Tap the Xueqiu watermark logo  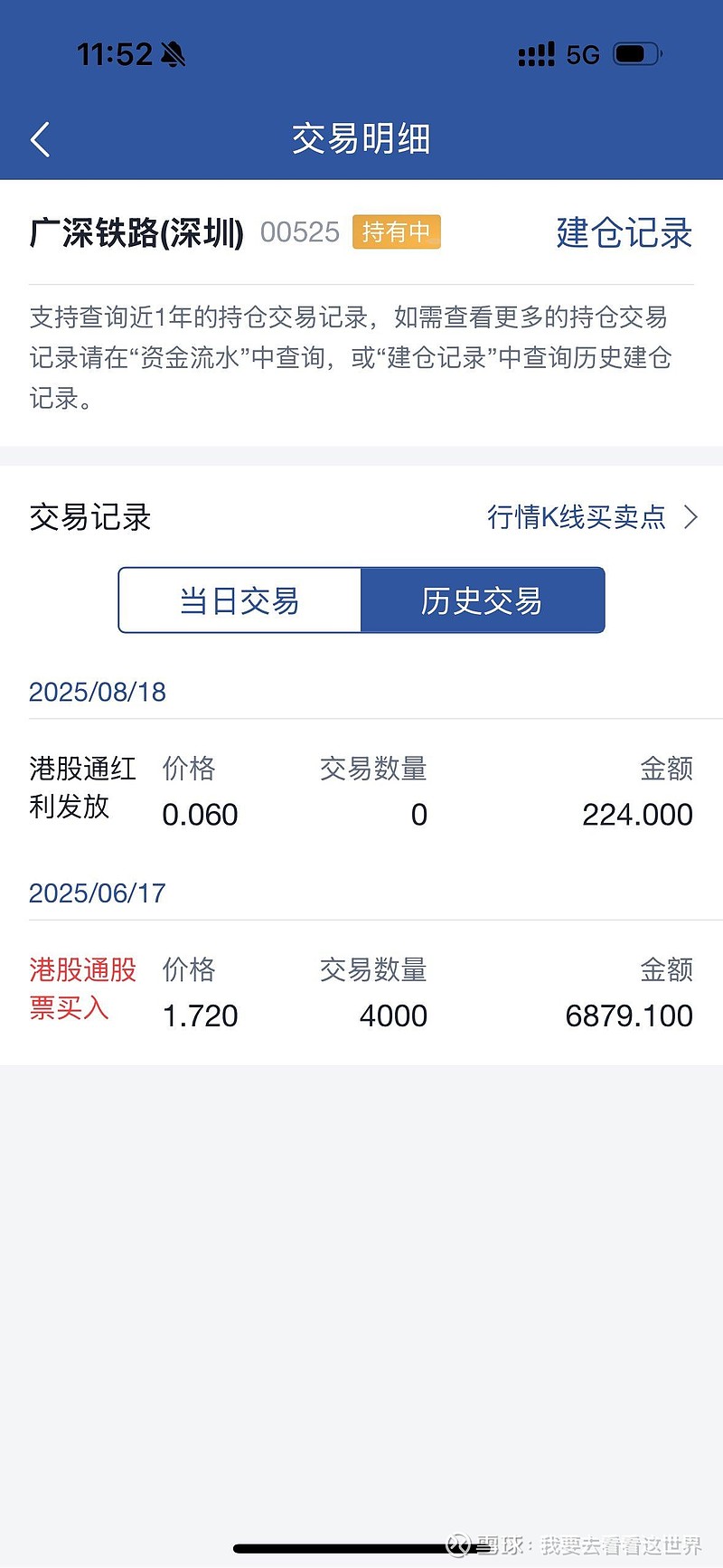tap(460, 1544)
